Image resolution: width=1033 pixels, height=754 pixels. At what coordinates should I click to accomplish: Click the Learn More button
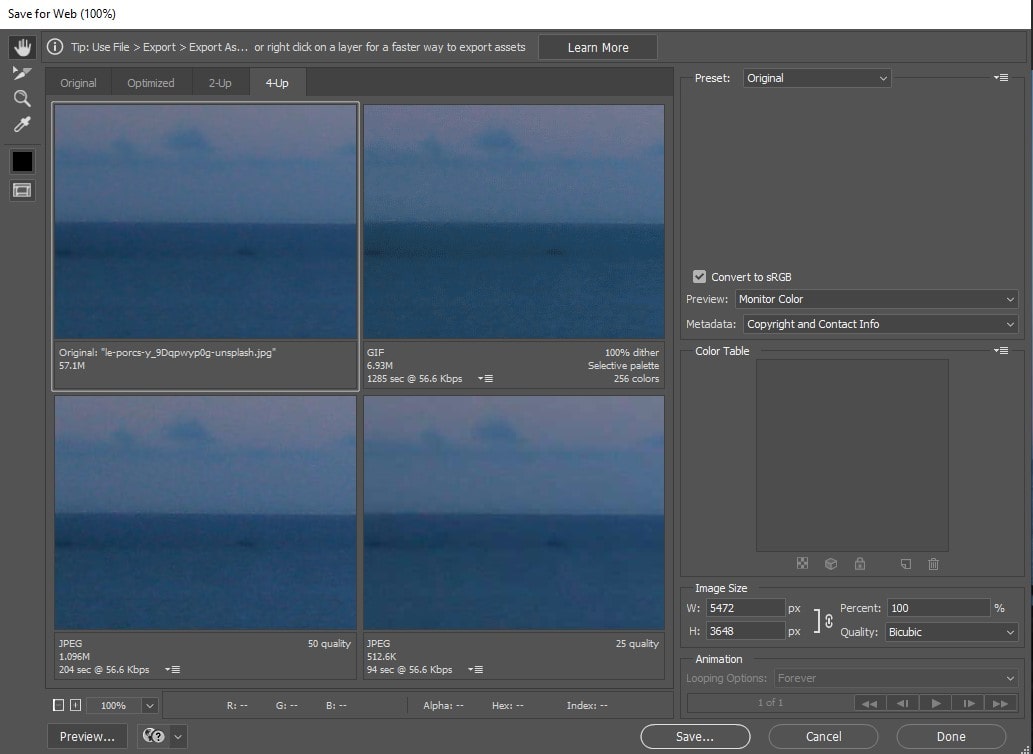(x=597, y=46)
